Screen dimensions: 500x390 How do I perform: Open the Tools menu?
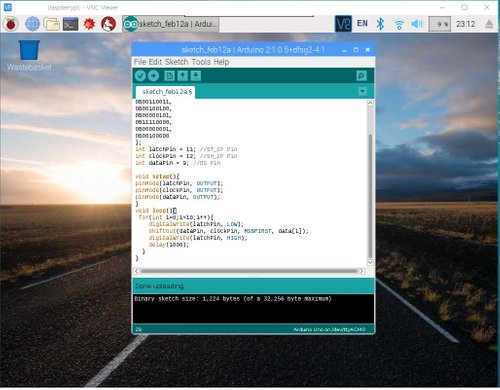pyautogui.click(x=201, y=62)
